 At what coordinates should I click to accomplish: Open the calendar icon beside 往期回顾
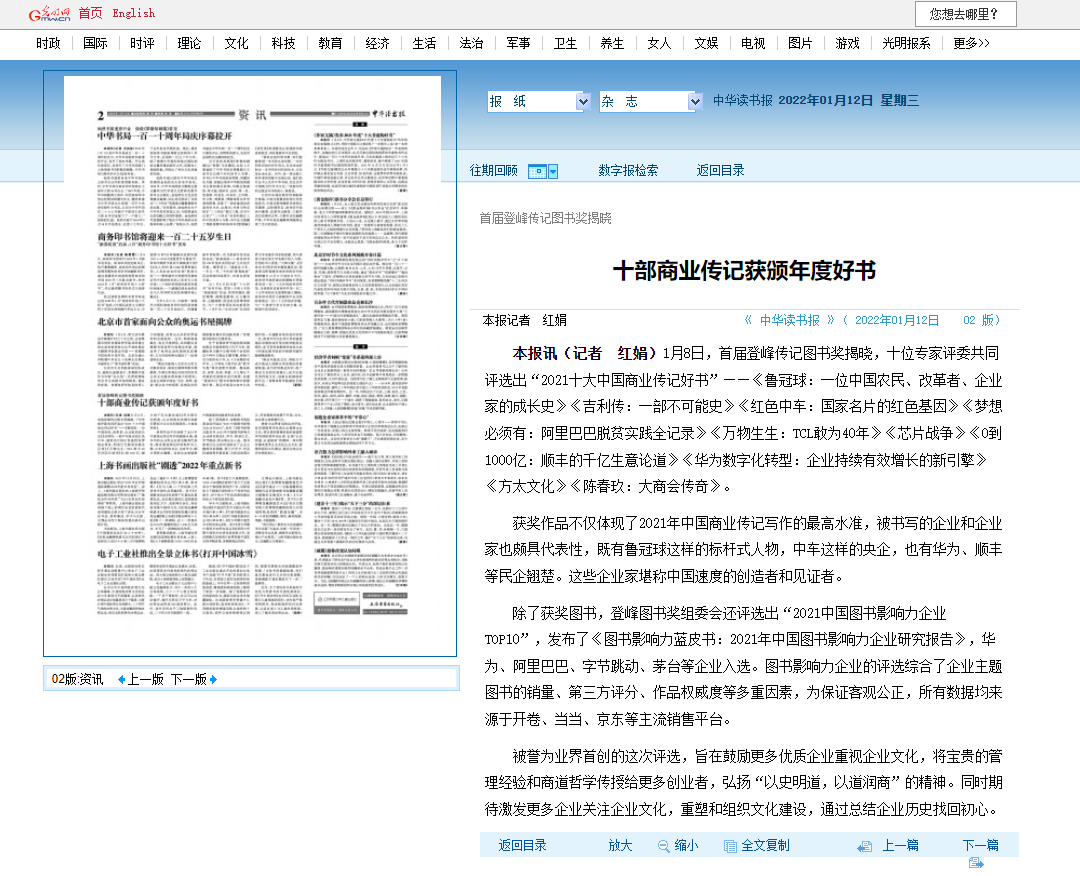click(x=537, y=171)
